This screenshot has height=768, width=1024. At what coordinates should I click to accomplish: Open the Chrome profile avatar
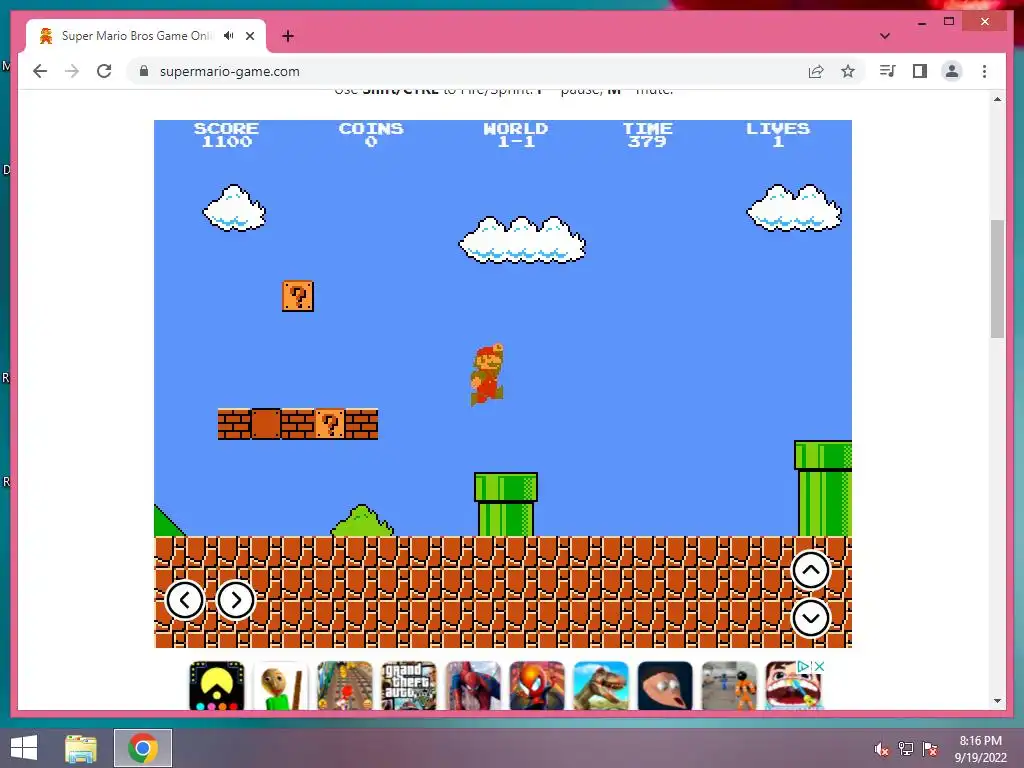point(952,71)
